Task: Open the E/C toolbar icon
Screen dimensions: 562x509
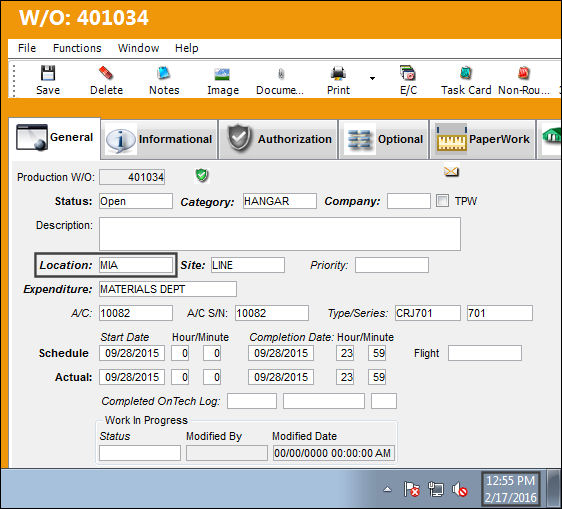Action: 408,73
